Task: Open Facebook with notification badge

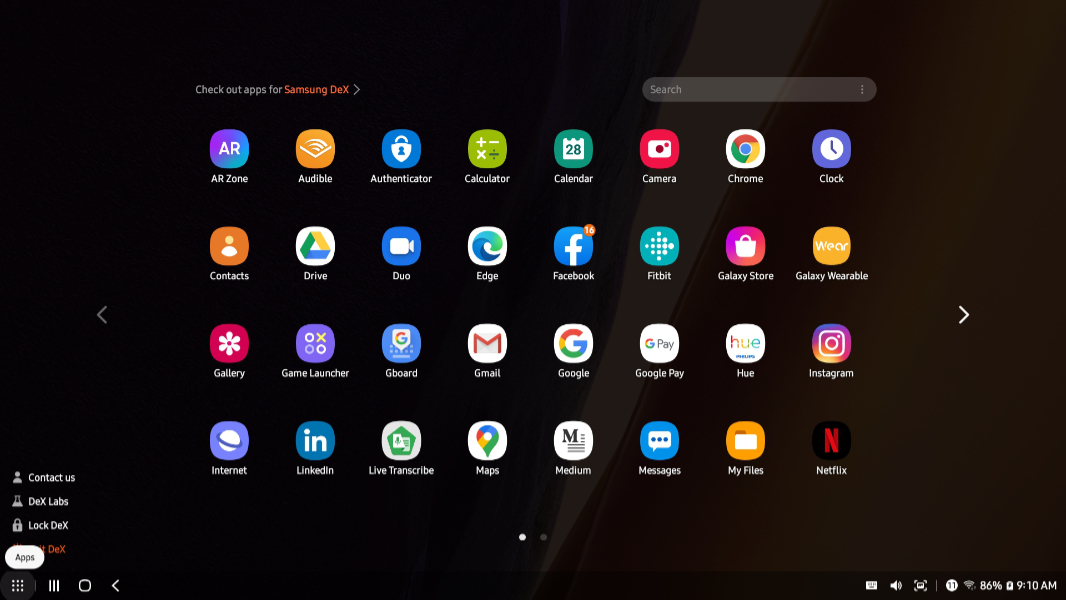Action: (x=573, y=247)
